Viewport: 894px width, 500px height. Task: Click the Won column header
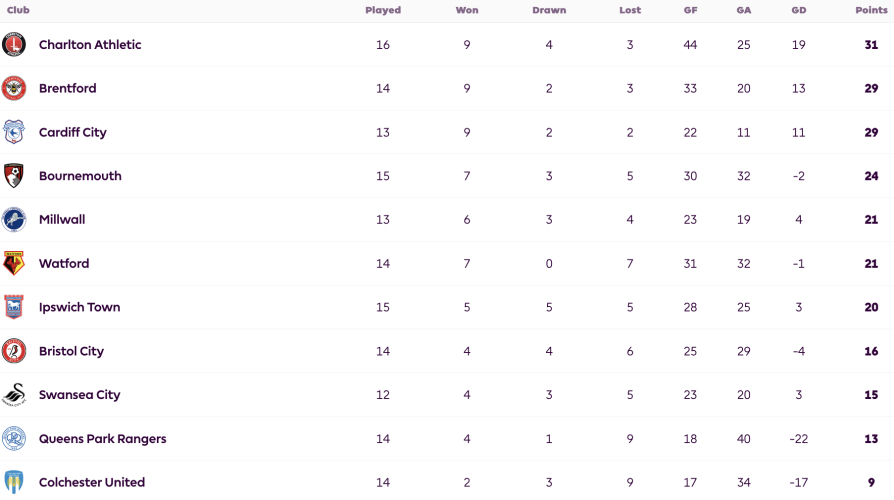point(467,10)
